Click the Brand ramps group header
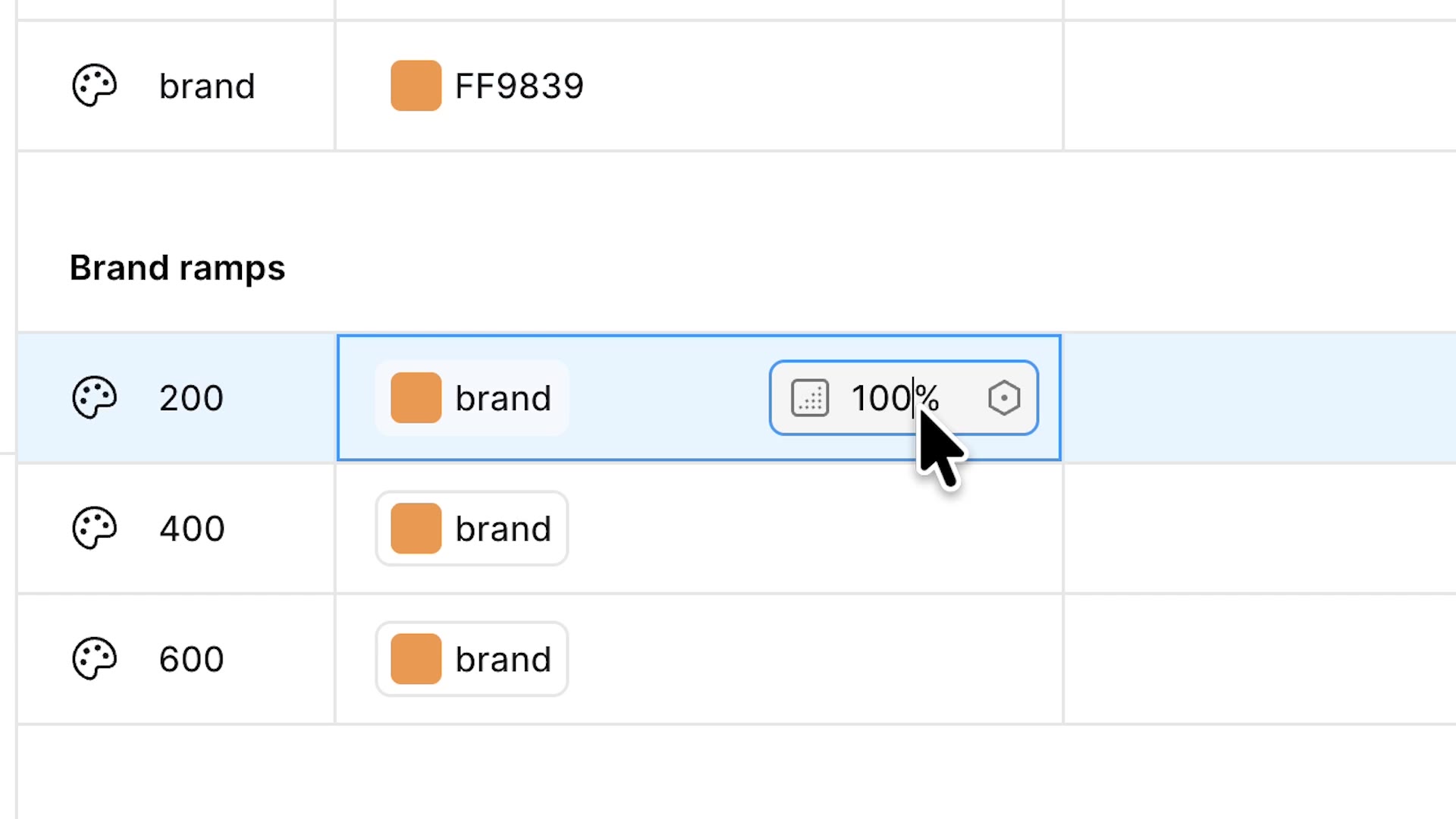Image resolution: width=1456 pixels, height=819 pixels. coord(177,268)
